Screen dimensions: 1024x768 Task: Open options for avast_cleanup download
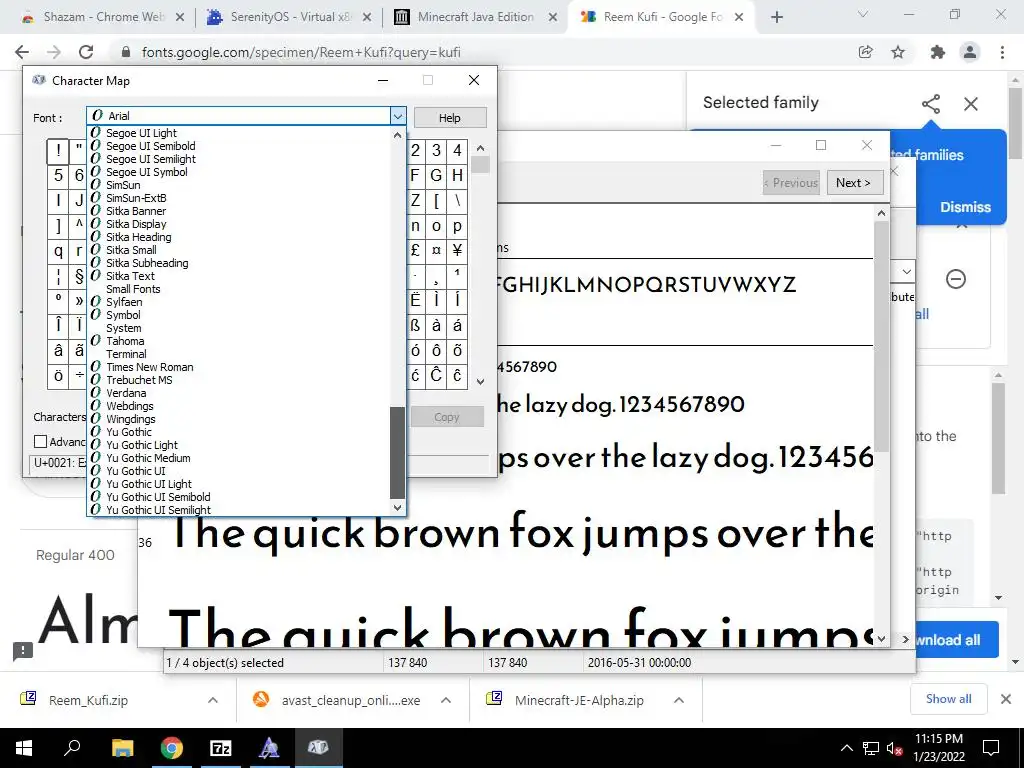point(446,700)
